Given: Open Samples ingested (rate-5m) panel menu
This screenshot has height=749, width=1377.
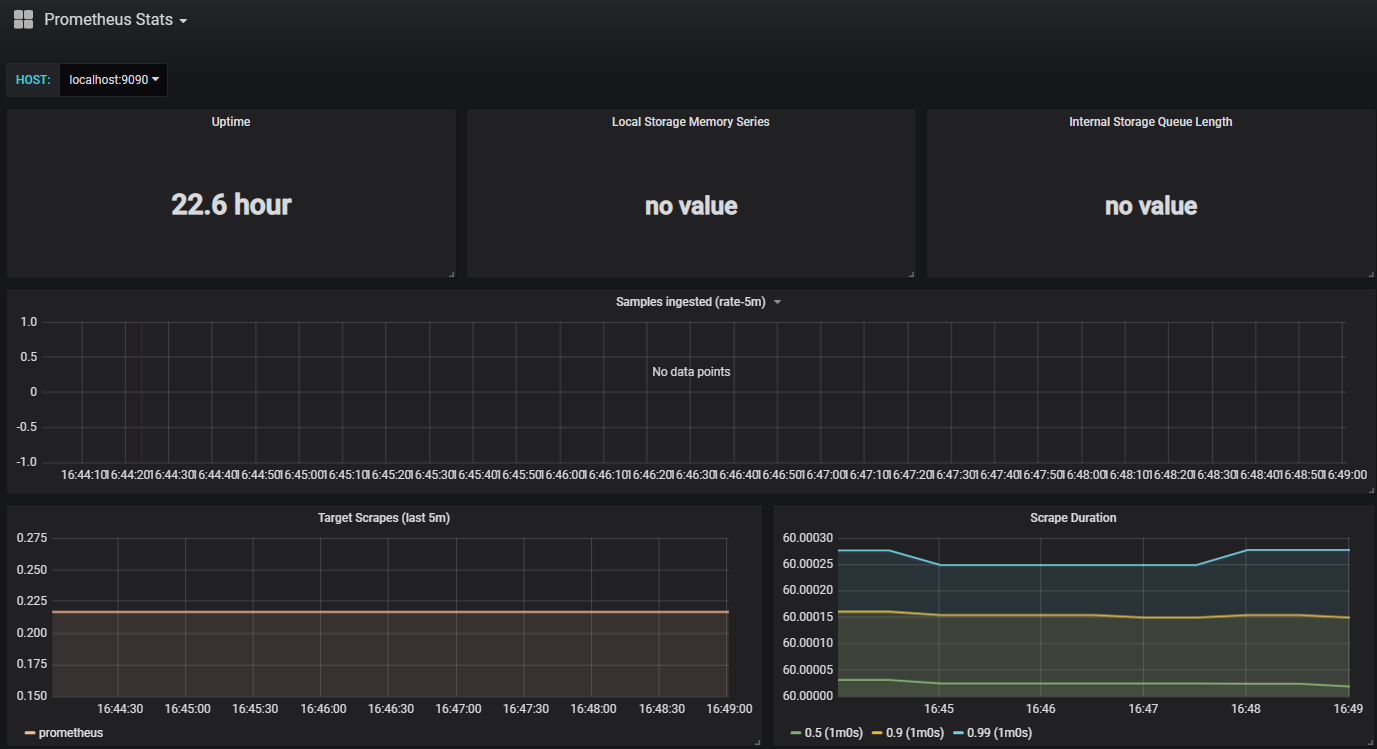Looking at the screenshot, I should 698,302.
